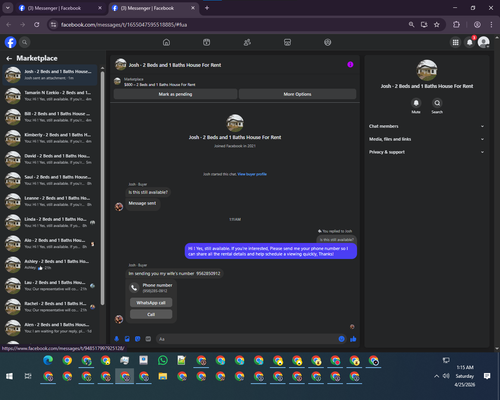The width and height of the screenshot is (500, 400).
Task: Open Windows notification center icon
Action: pos(487,376)
